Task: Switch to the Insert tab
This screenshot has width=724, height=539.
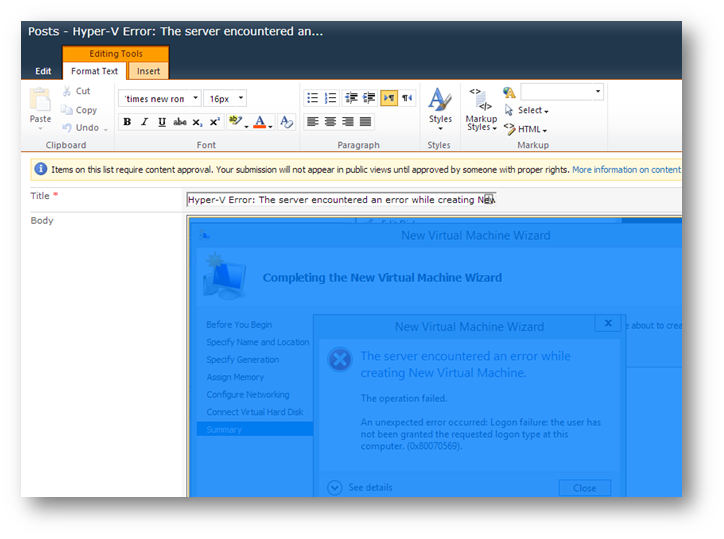Action: (x=148, y=71)
